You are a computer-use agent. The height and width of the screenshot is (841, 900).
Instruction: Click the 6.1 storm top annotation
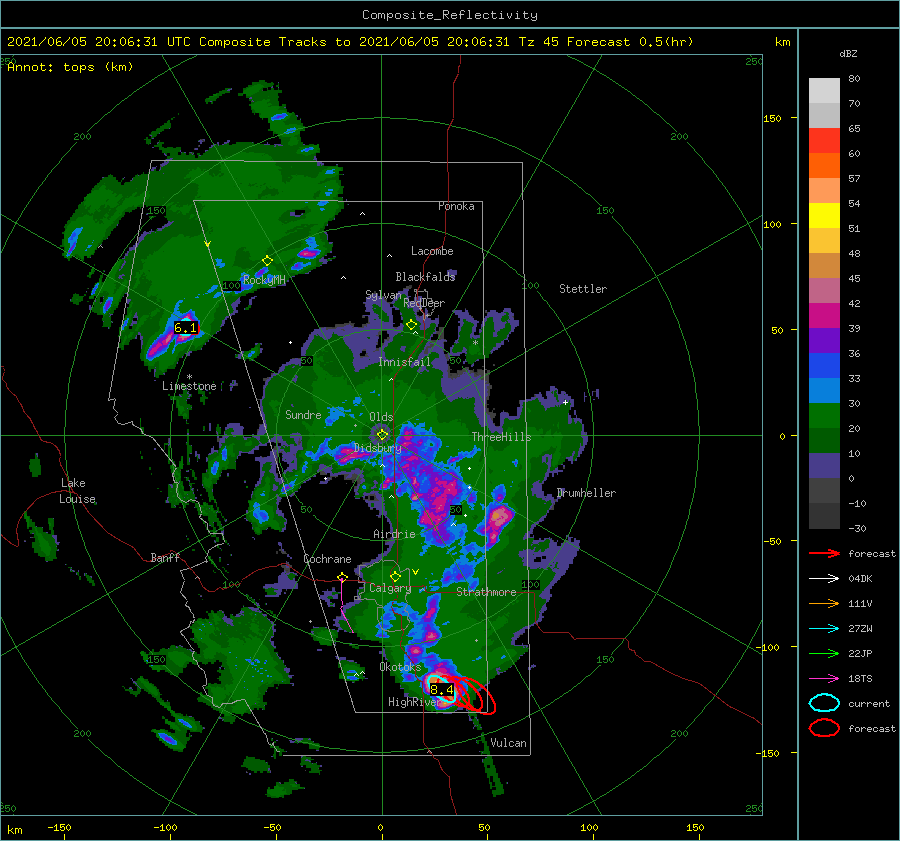pos(185,328)
